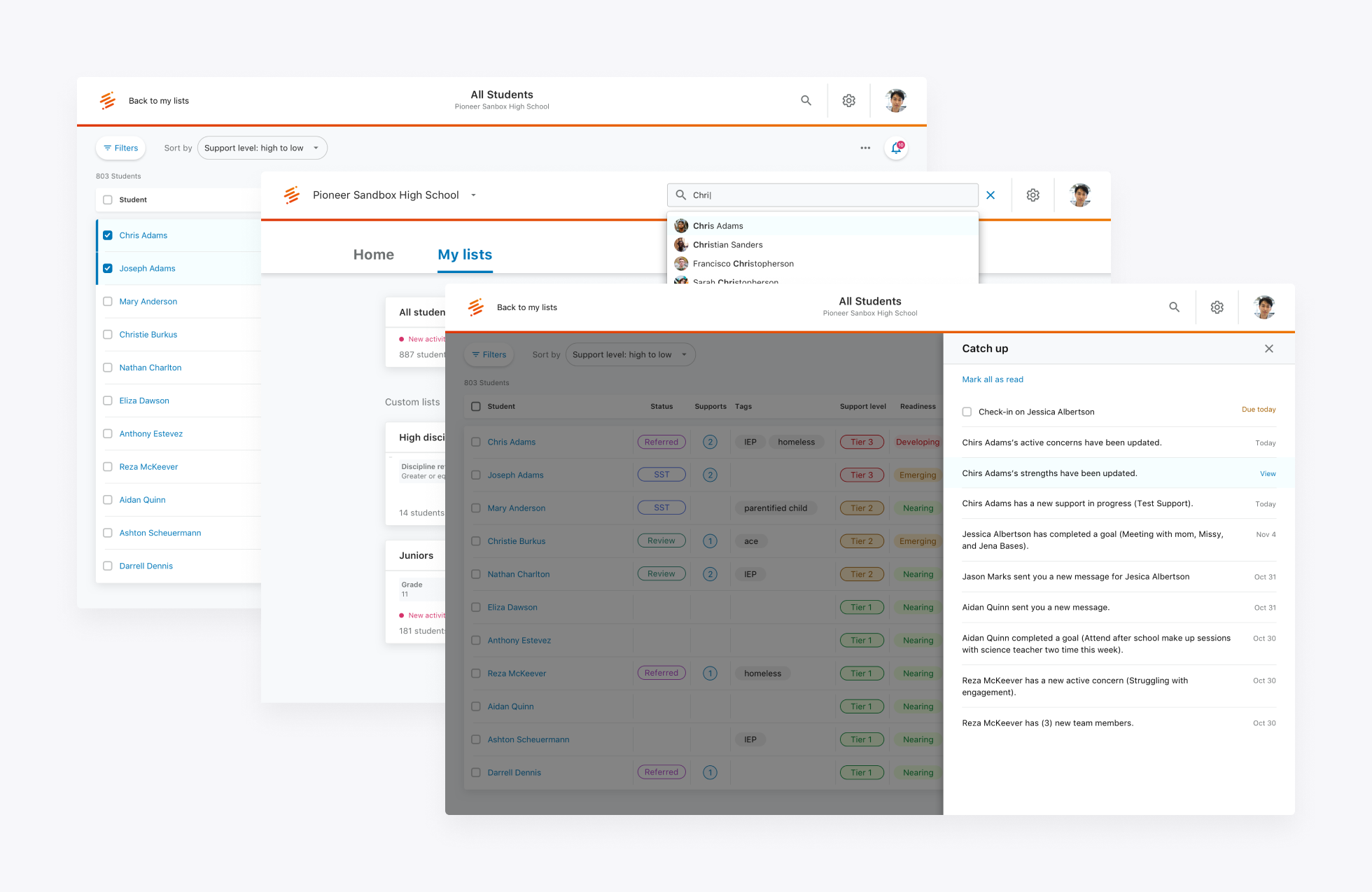Viewport: 1372px width, 892px height.
Task: Click the orange app logo beside Back to my lists
Action: (108, 100)
